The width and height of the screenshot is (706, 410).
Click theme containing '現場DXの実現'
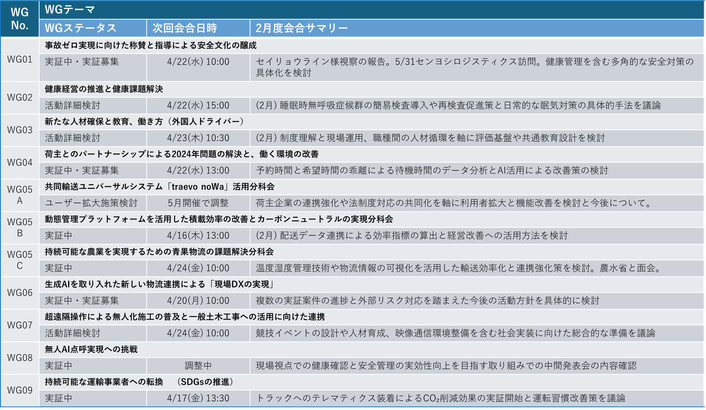160,284
